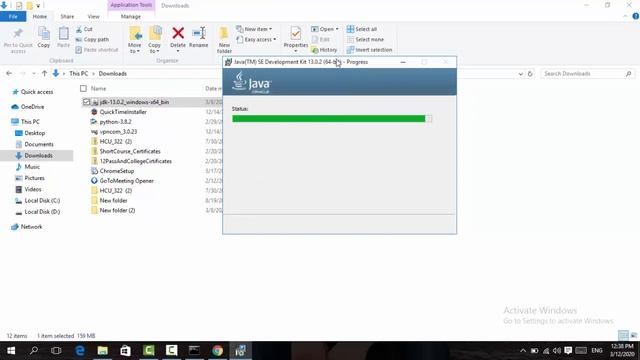Open recent locations dropdown
This screenshot has width=640, height=360.
[x=33, y=74]
